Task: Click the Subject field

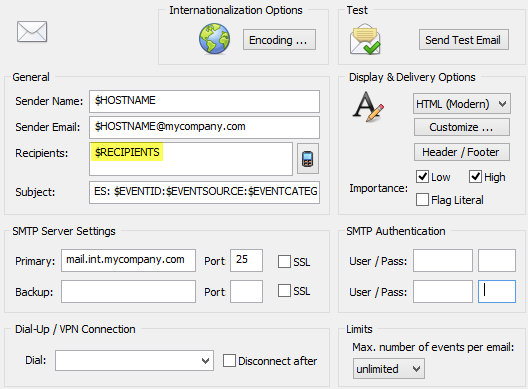Action: coord(204,192)
